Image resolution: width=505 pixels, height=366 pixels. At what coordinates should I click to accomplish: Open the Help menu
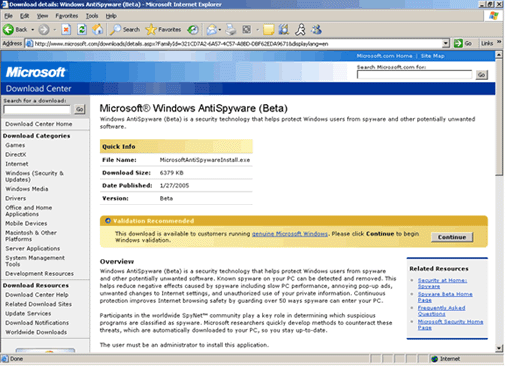(x=111, y=16)
